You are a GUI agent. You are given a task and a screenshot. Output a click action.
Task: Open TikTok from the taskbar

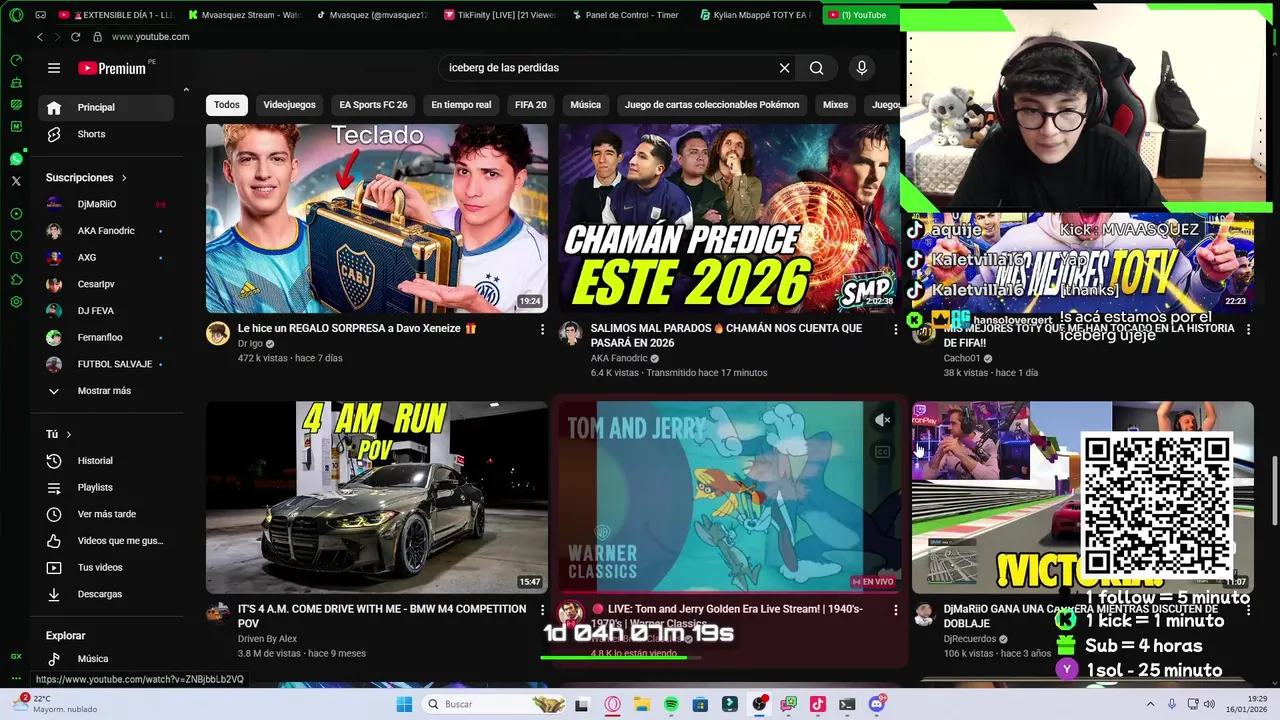[818, 704]
